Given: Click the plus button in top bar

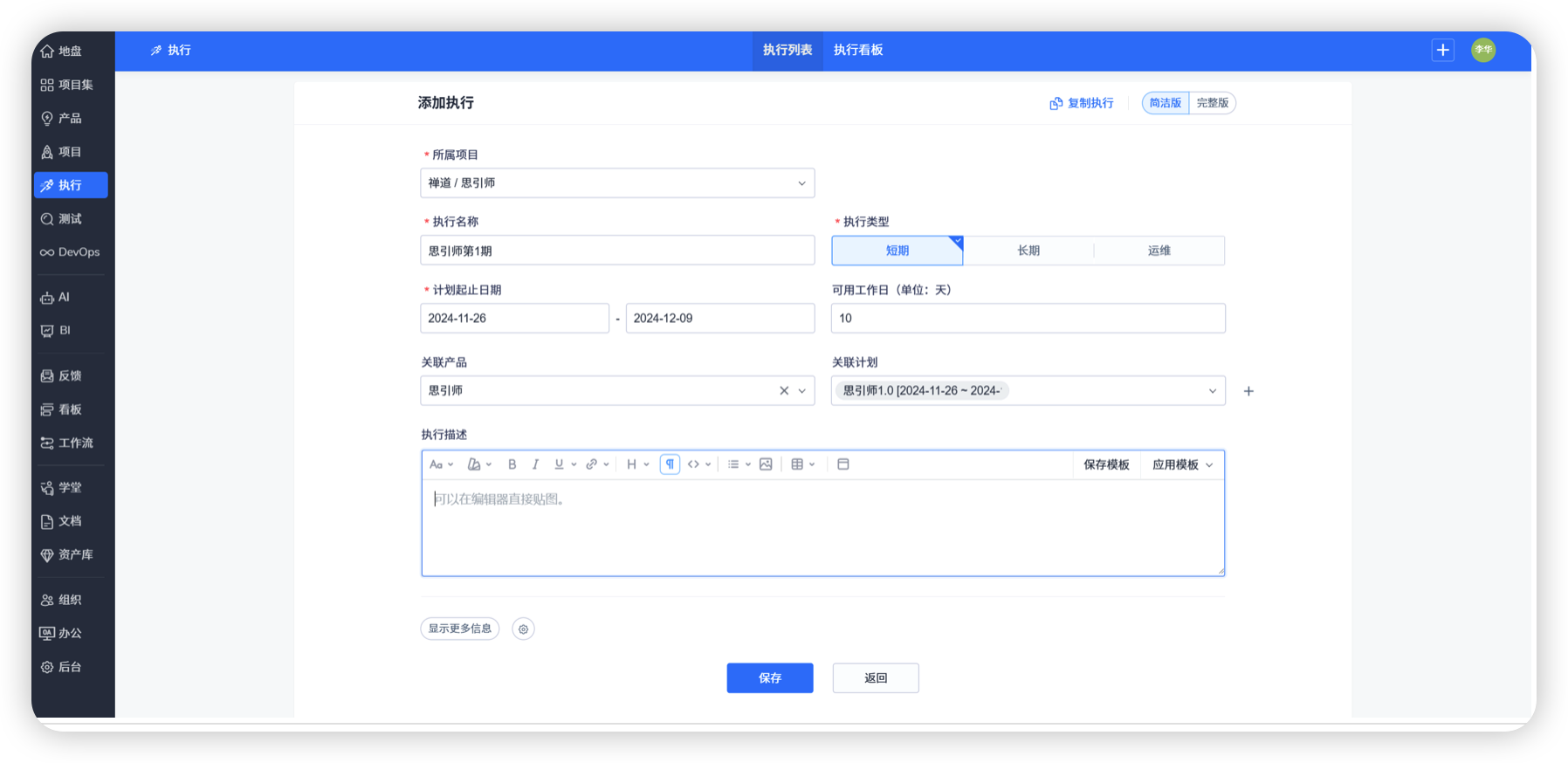Looking at the screenshot, I should click(1442, 50).
